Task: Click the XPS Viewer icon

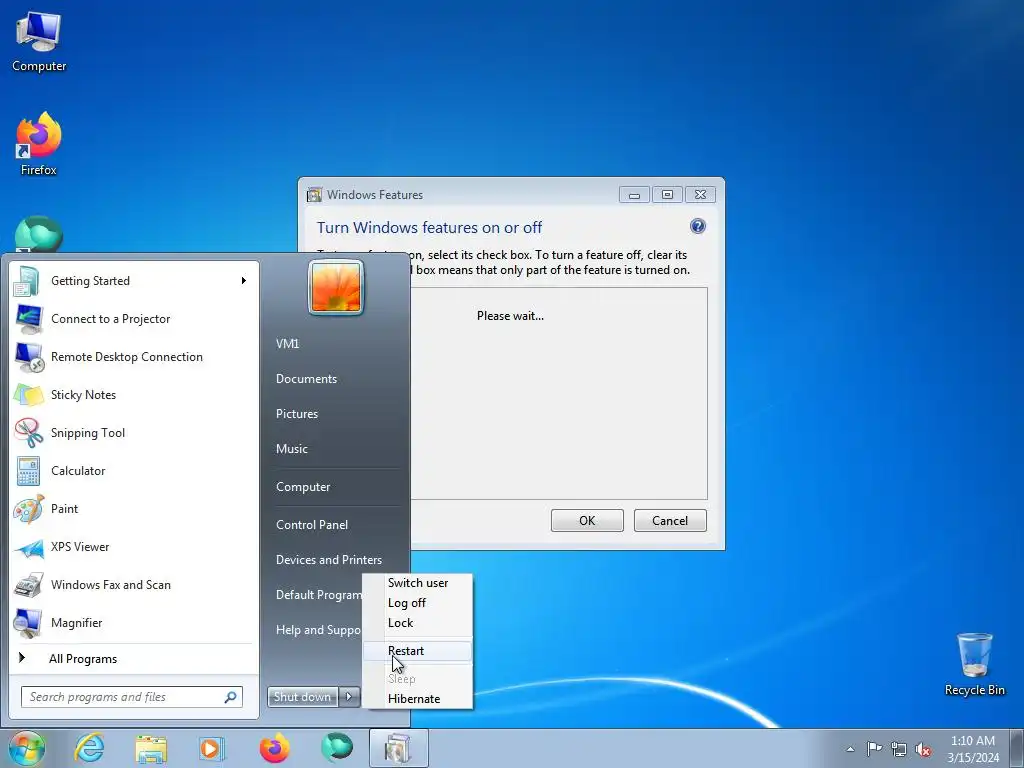Action: [28, 547]
